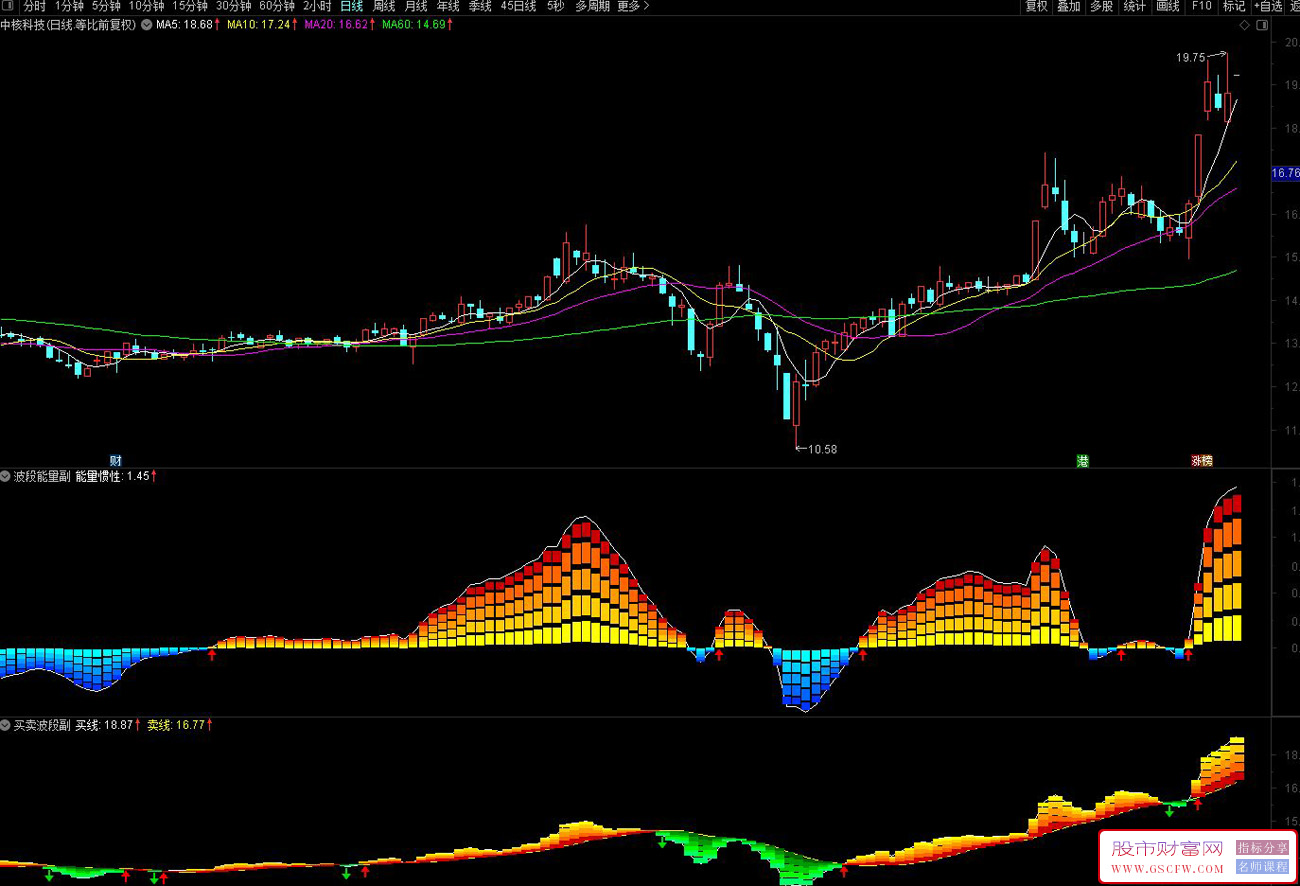Switch to the 年线 yearly tab
The width and height of the screenshot is (1300, 886).
pyautogui.click(x=448, y=6)
